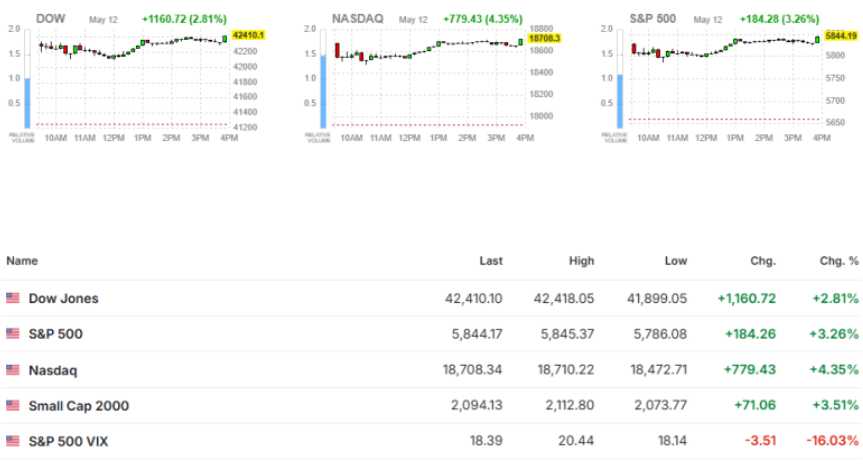This screenshot has width=863, height=465.
Task: Click yellow 42410.1 price label on DOW chart
Action: tap(248, 35)
